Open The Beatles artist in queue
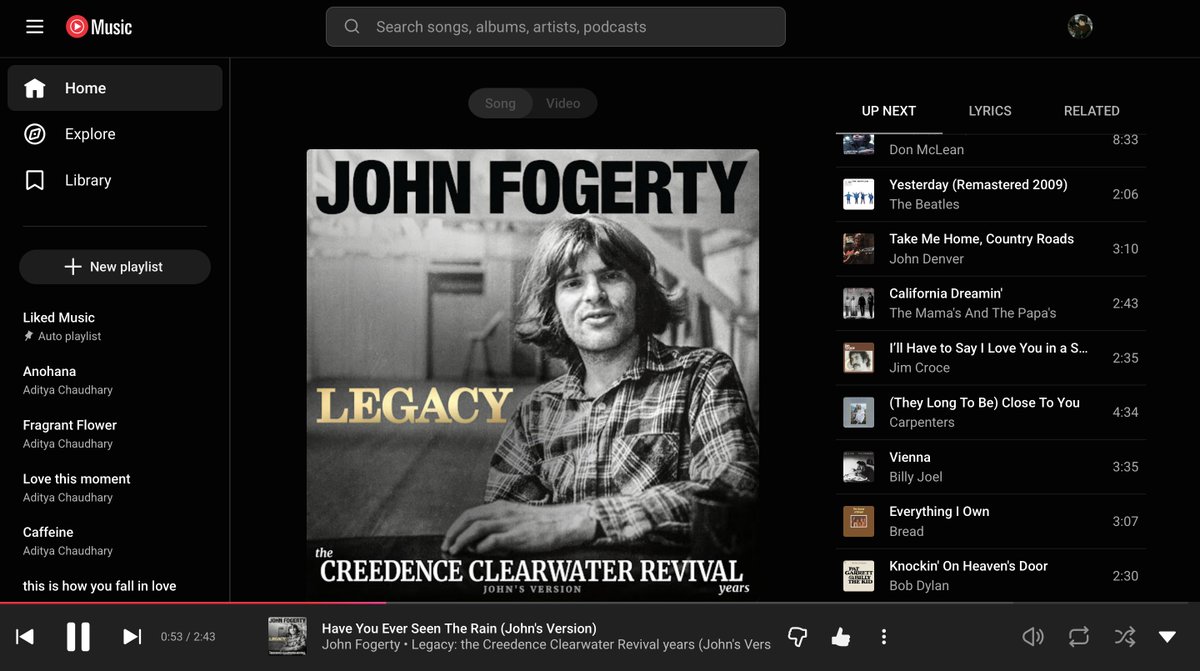This screenshot has height=671, width=1200. point(924,204)
